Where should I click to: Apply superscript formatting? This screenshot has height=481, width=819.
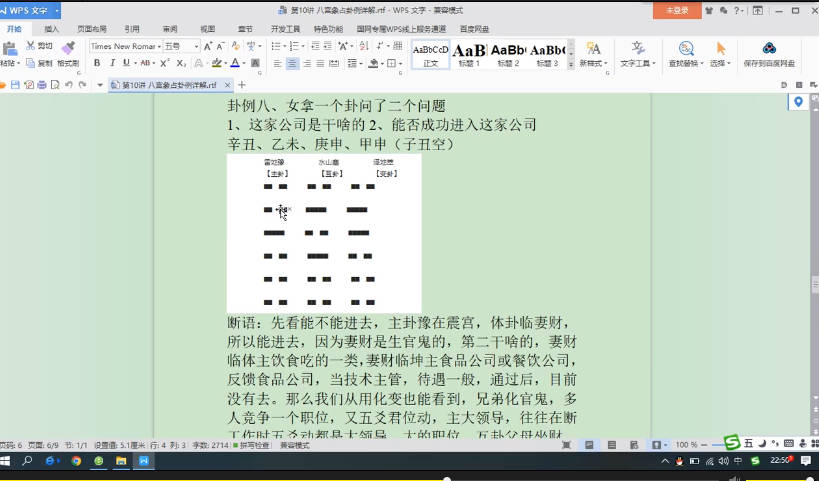pos(165,63)
